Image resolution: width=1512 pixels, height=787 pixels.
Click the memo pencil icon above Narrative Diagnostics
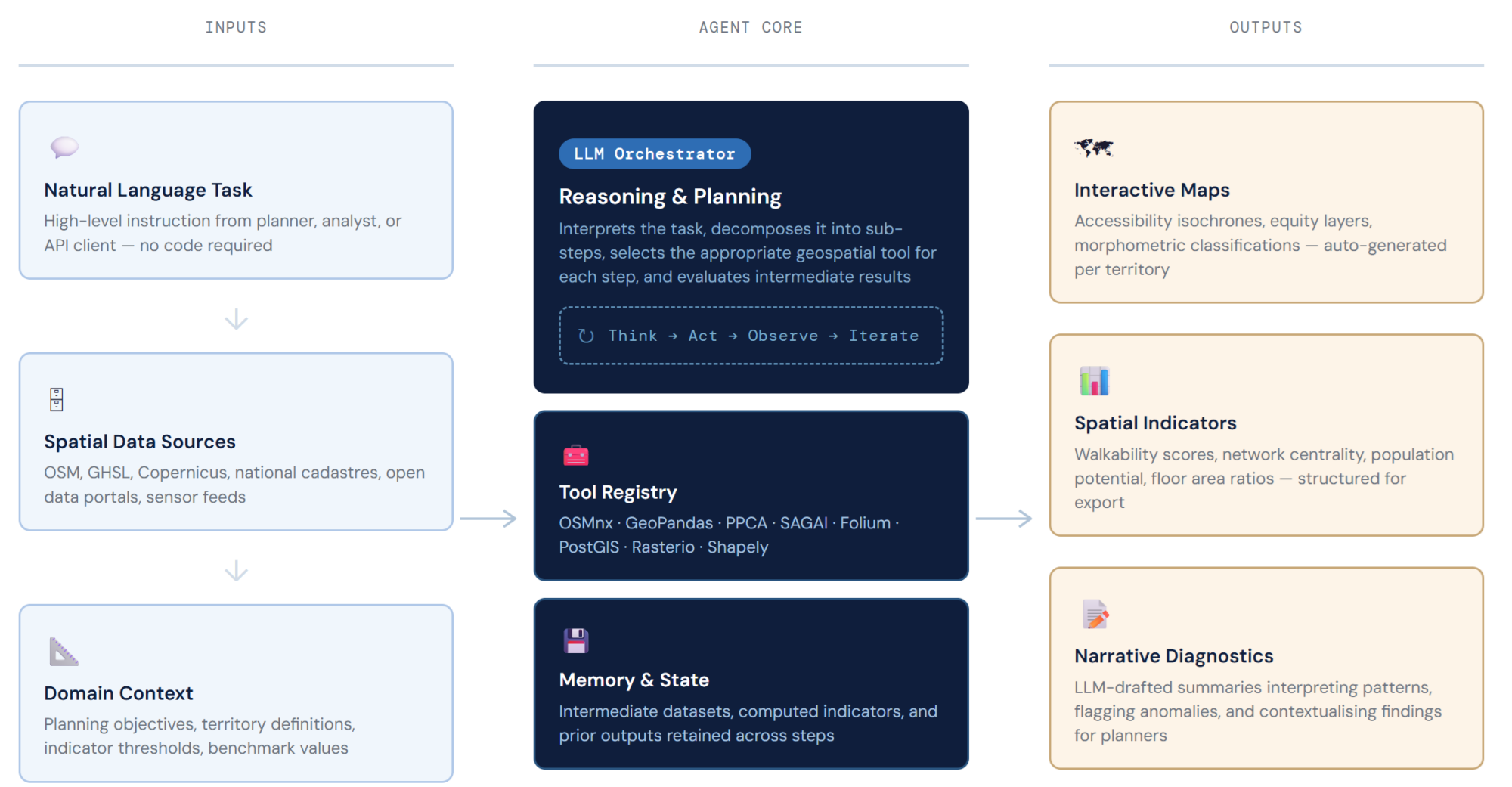pos(1095,614)
